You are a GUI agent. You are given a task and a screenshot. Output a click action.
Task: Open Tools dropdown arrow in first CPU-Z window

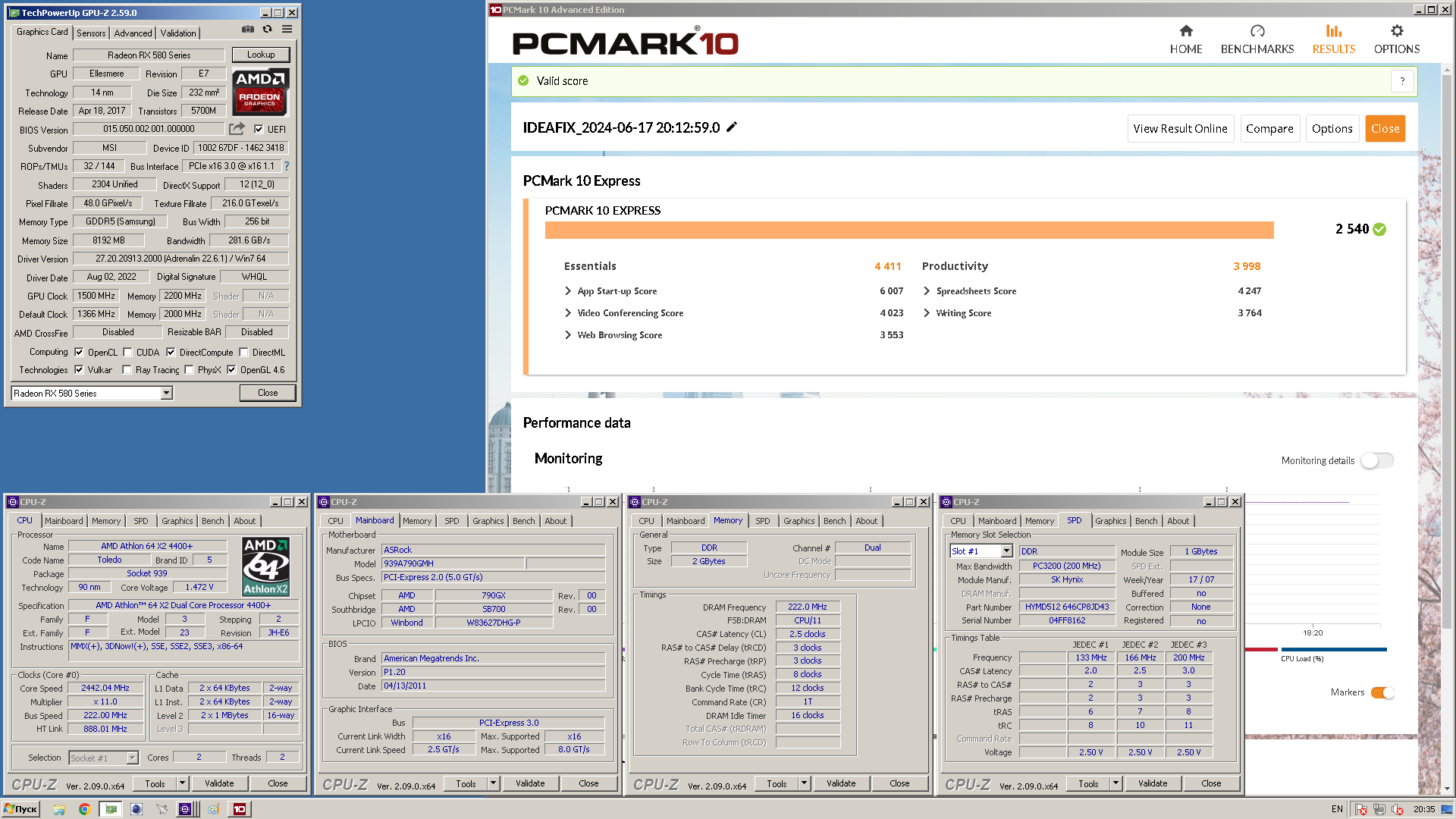pos(182,783)
